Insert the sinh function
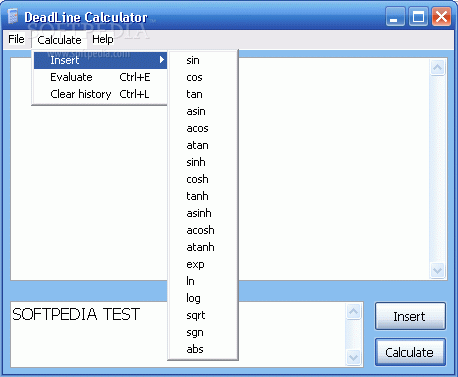 (x=203, y=162)
